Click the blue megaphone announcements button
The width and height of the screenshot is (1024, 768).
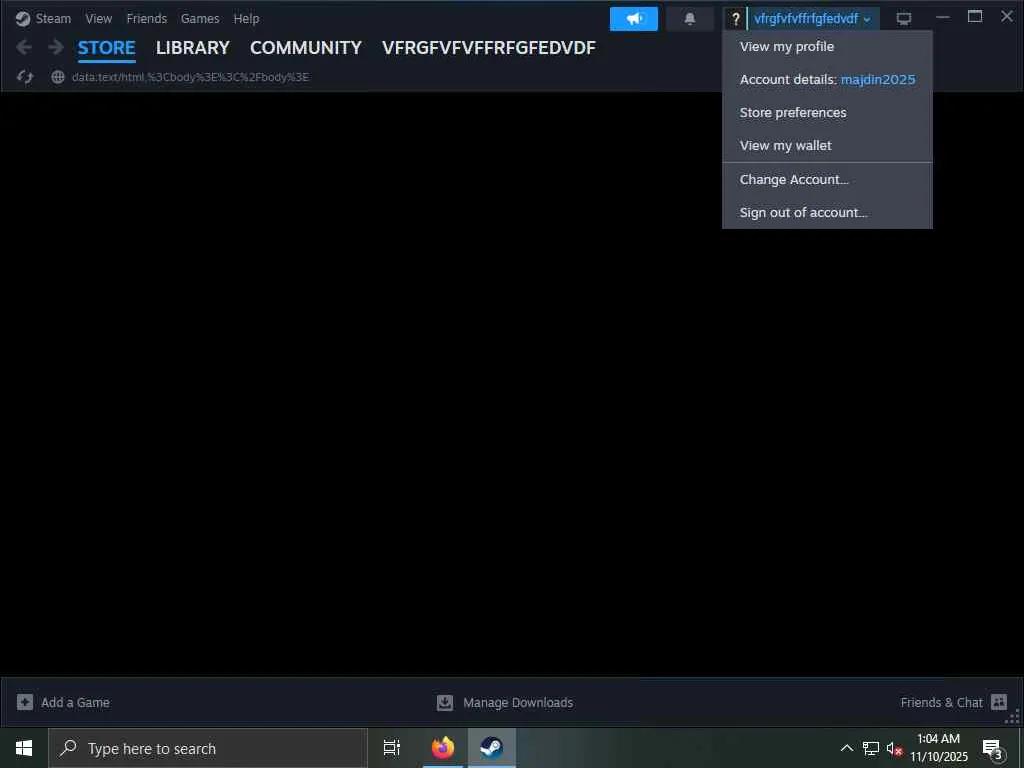633,19
